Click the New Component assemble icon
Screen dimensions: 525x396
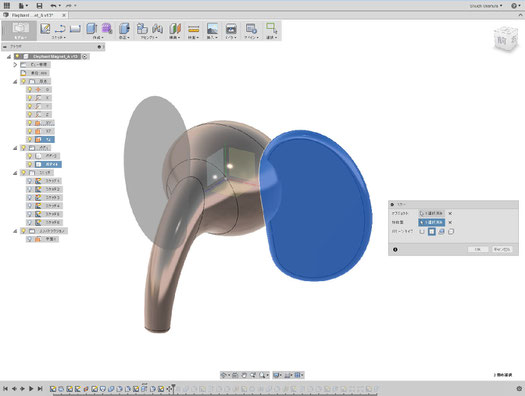(142, 28)
